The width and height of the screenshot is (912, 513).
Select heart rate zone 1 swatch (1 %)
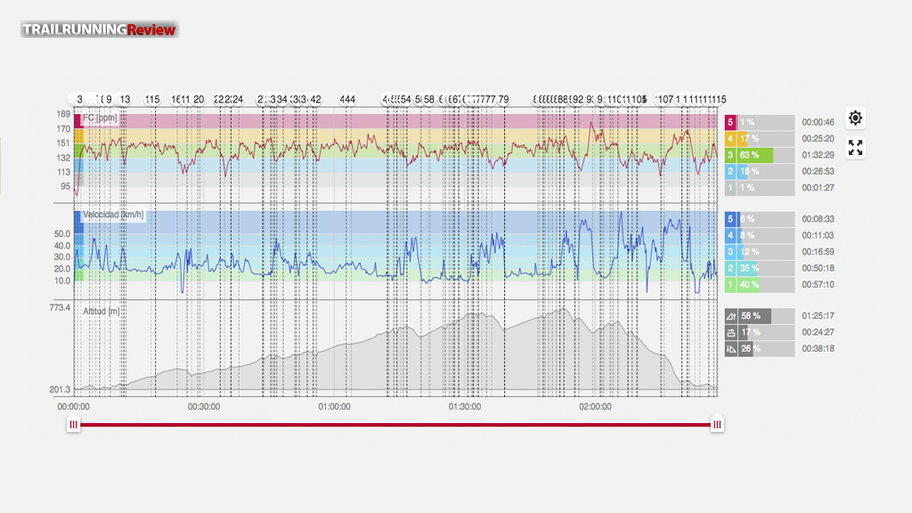click(x=731, y=188)
